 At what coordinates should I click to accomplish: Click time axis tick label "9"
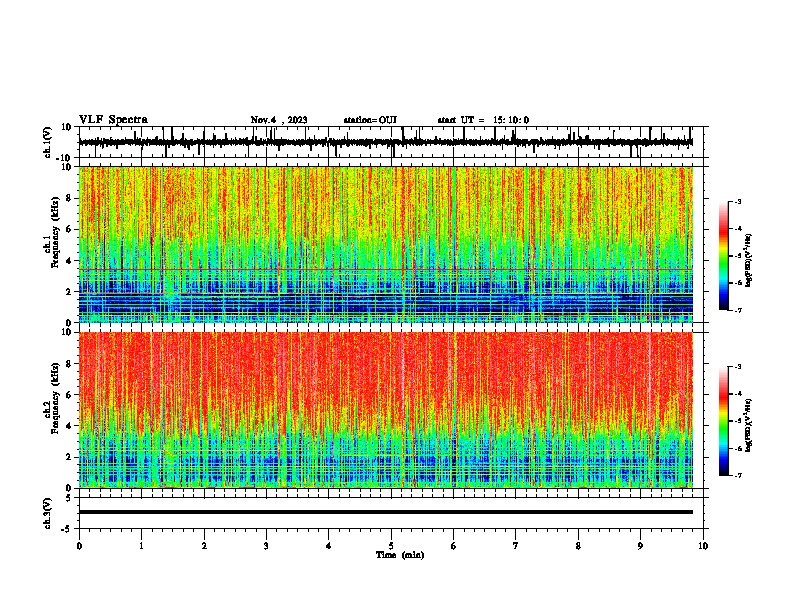click(x=640, y=546)
